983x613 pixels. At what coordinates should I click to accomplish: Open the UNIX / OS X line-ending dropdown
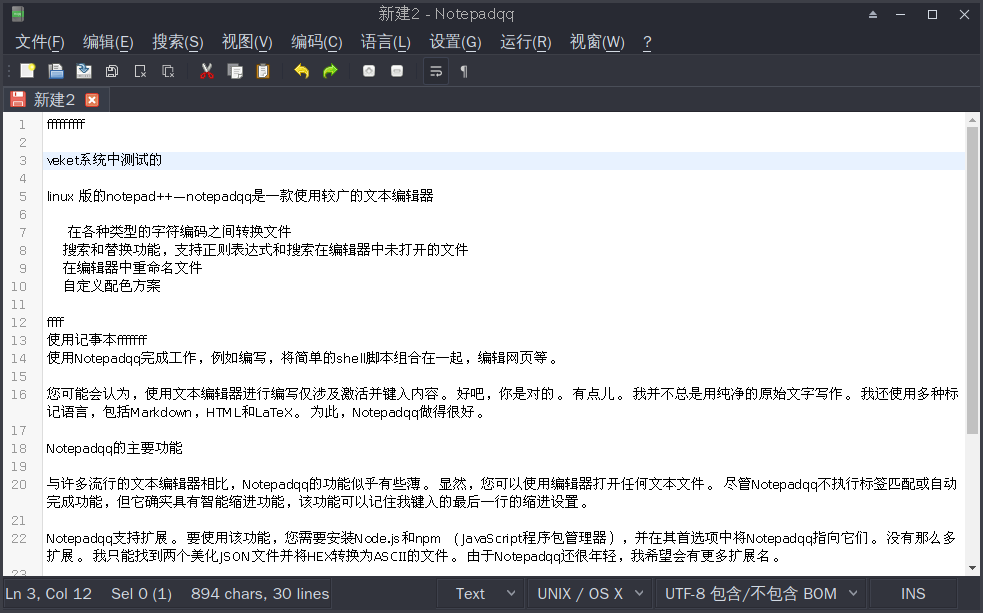589,594
